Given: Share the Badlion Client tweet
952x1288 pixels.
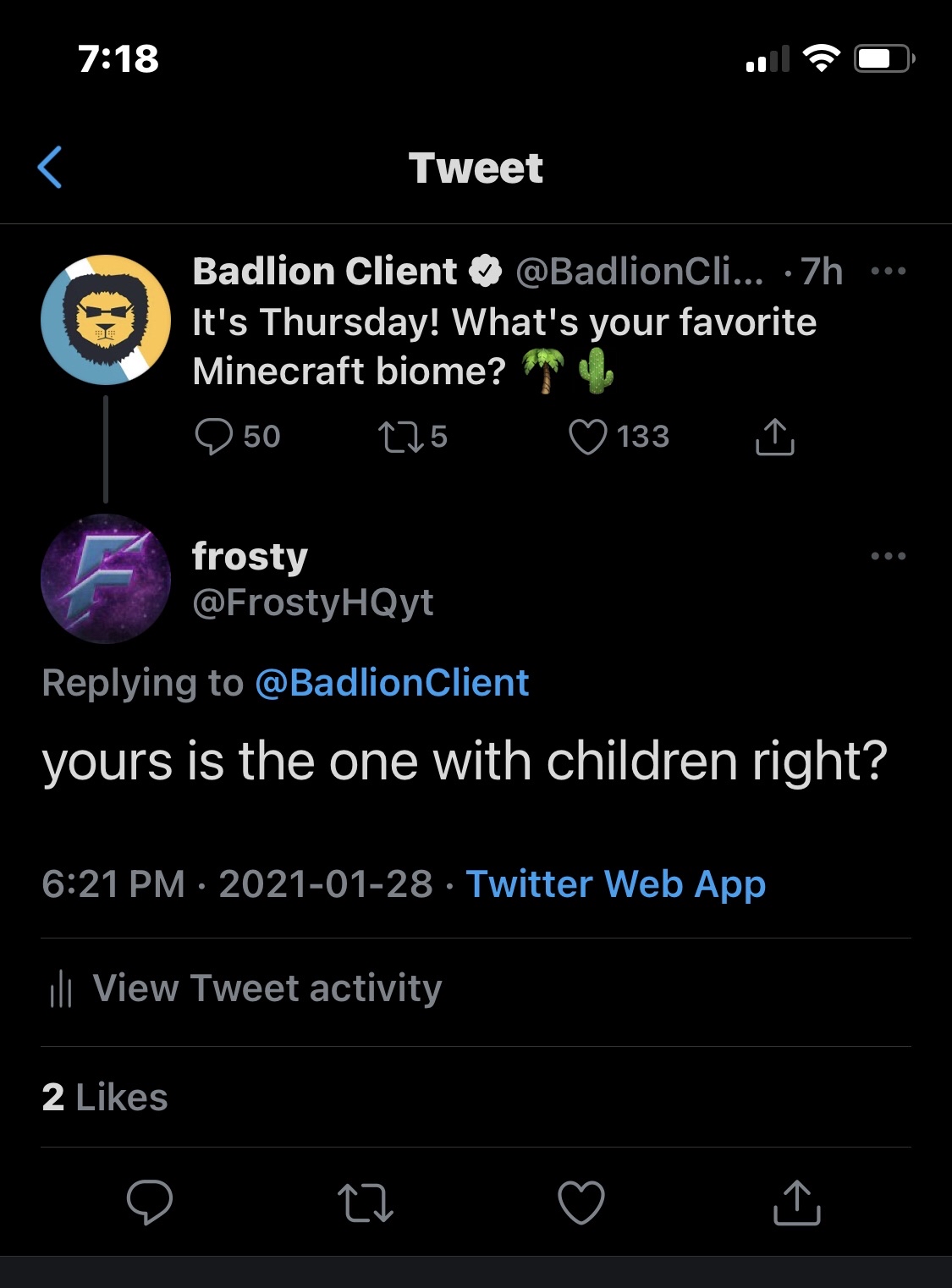Looking at the screenshot, I should click(774, 437).
